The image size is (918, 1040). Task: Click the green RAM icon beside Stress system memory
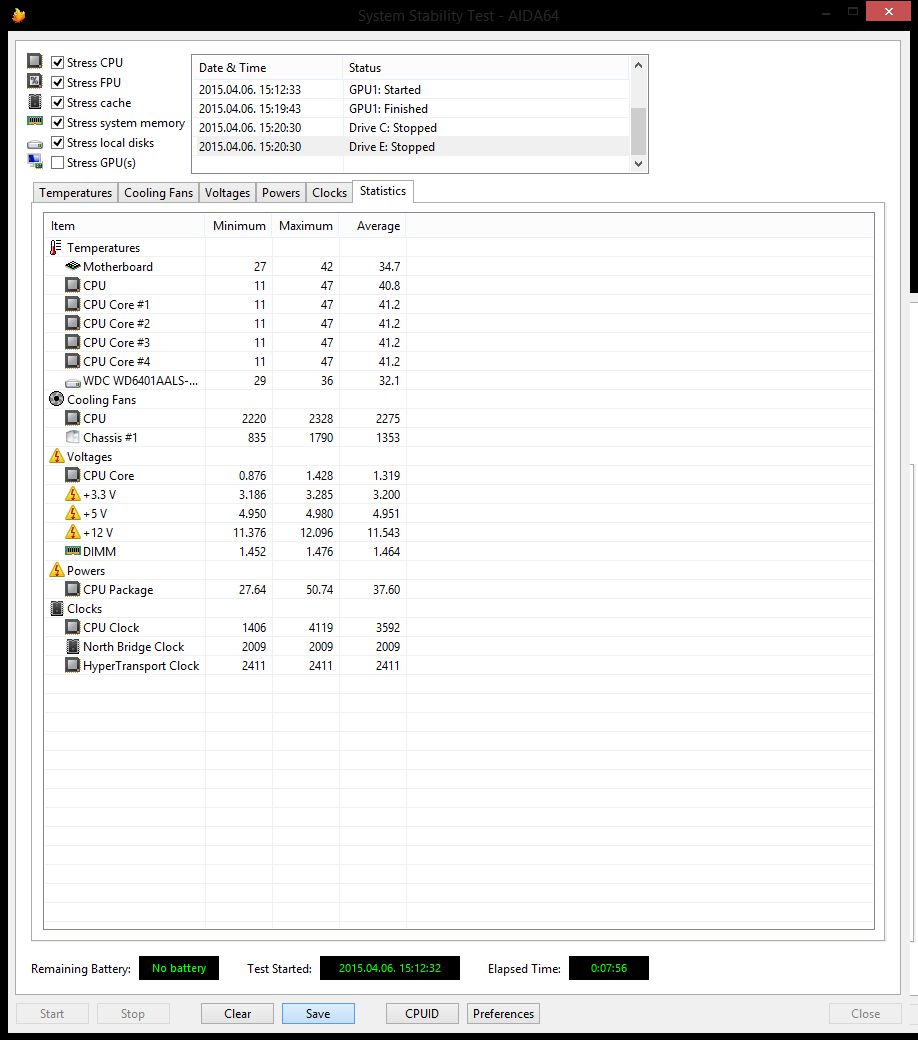[x=34, y=121]
